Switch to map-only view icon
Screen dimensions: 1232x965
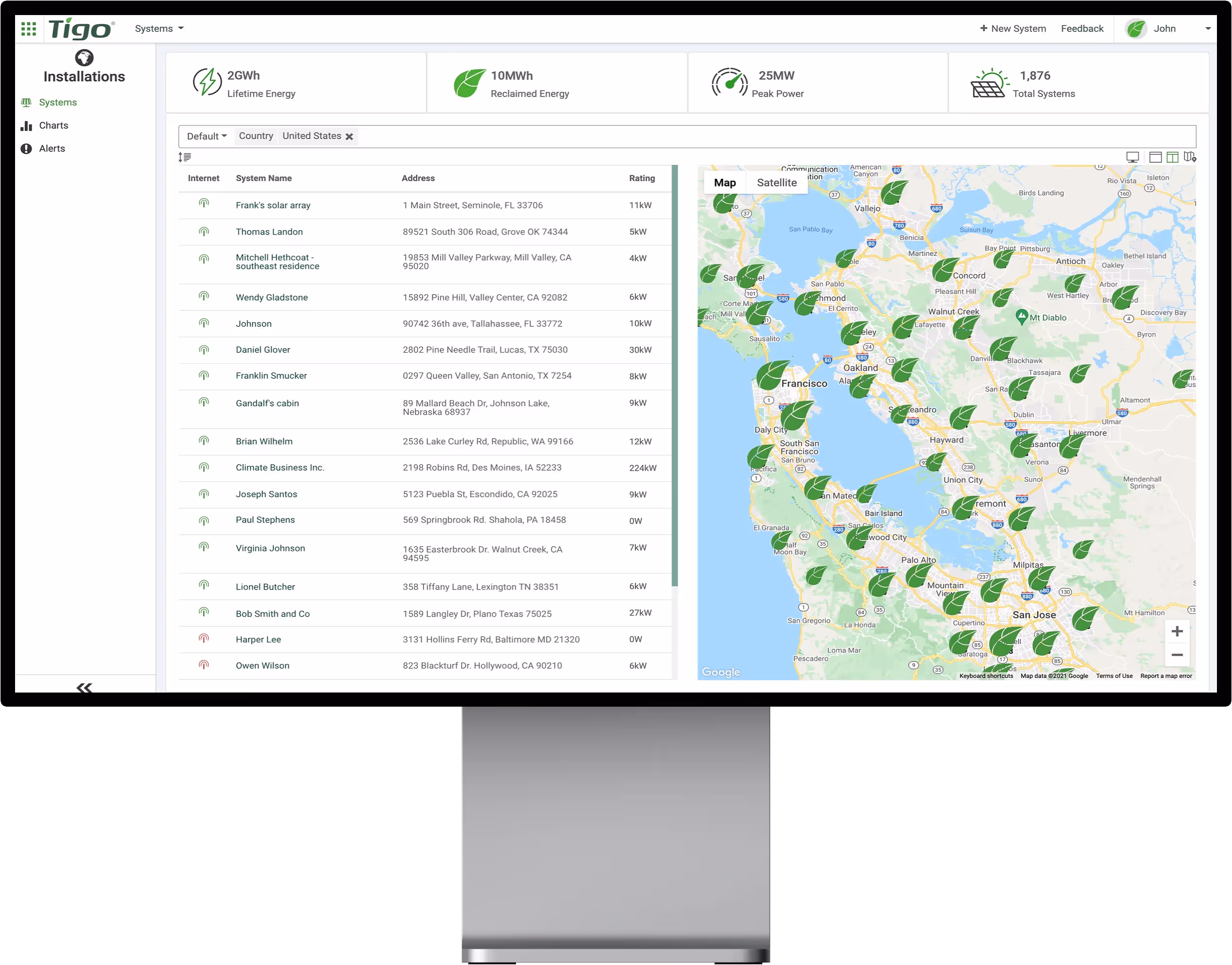click(1190, 157)
